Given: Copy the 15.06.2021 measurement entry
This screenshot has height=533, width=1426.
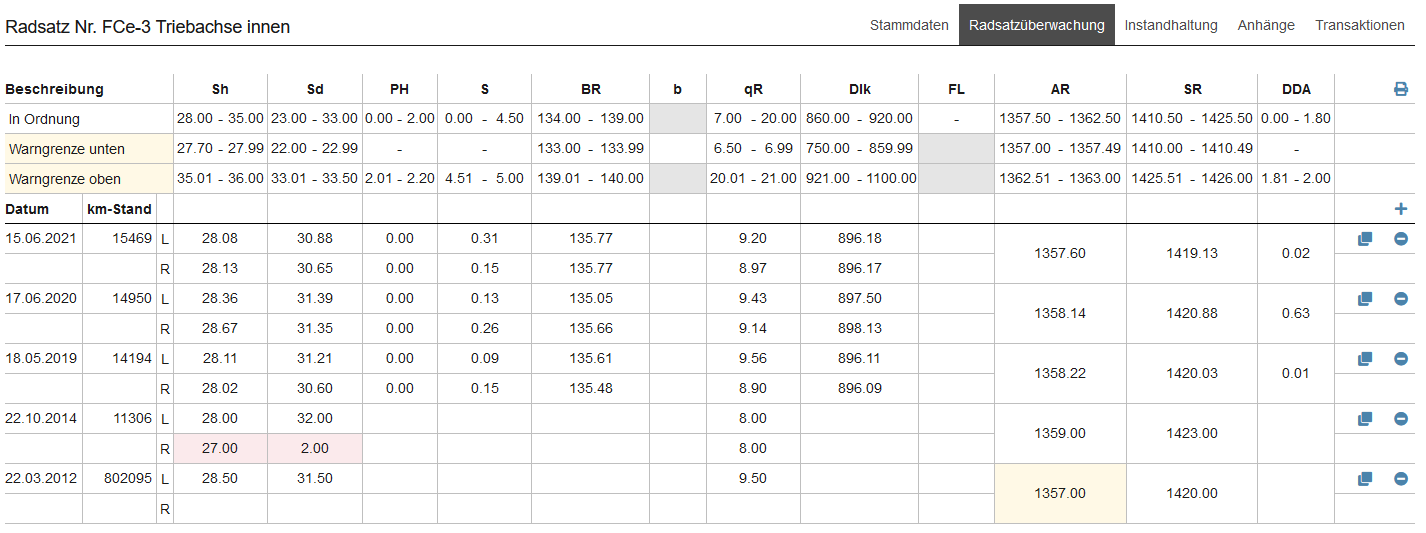Looking at the screenshot, I should [x=1365, y=239].
